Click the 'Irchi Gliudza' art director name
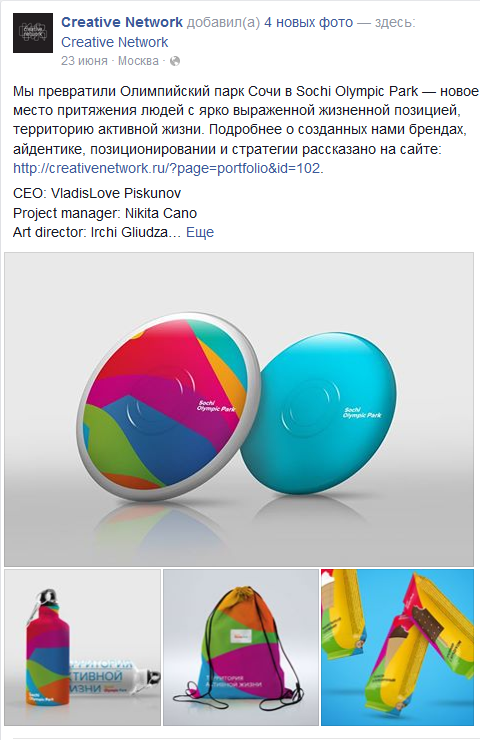480x740 pixels. click(129, 232)
